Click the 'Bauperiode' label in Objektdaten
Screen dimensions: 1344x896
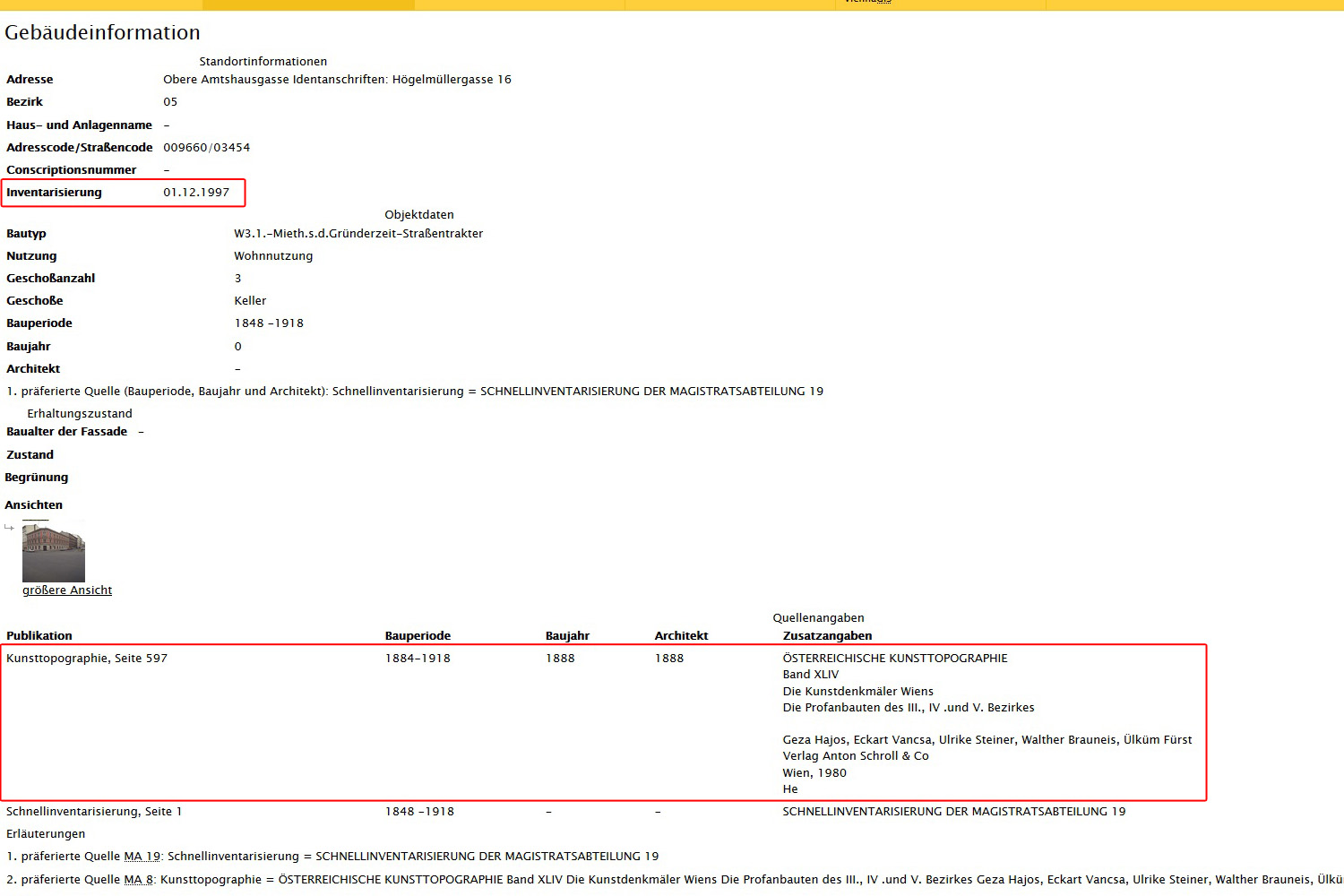(39, 323)
